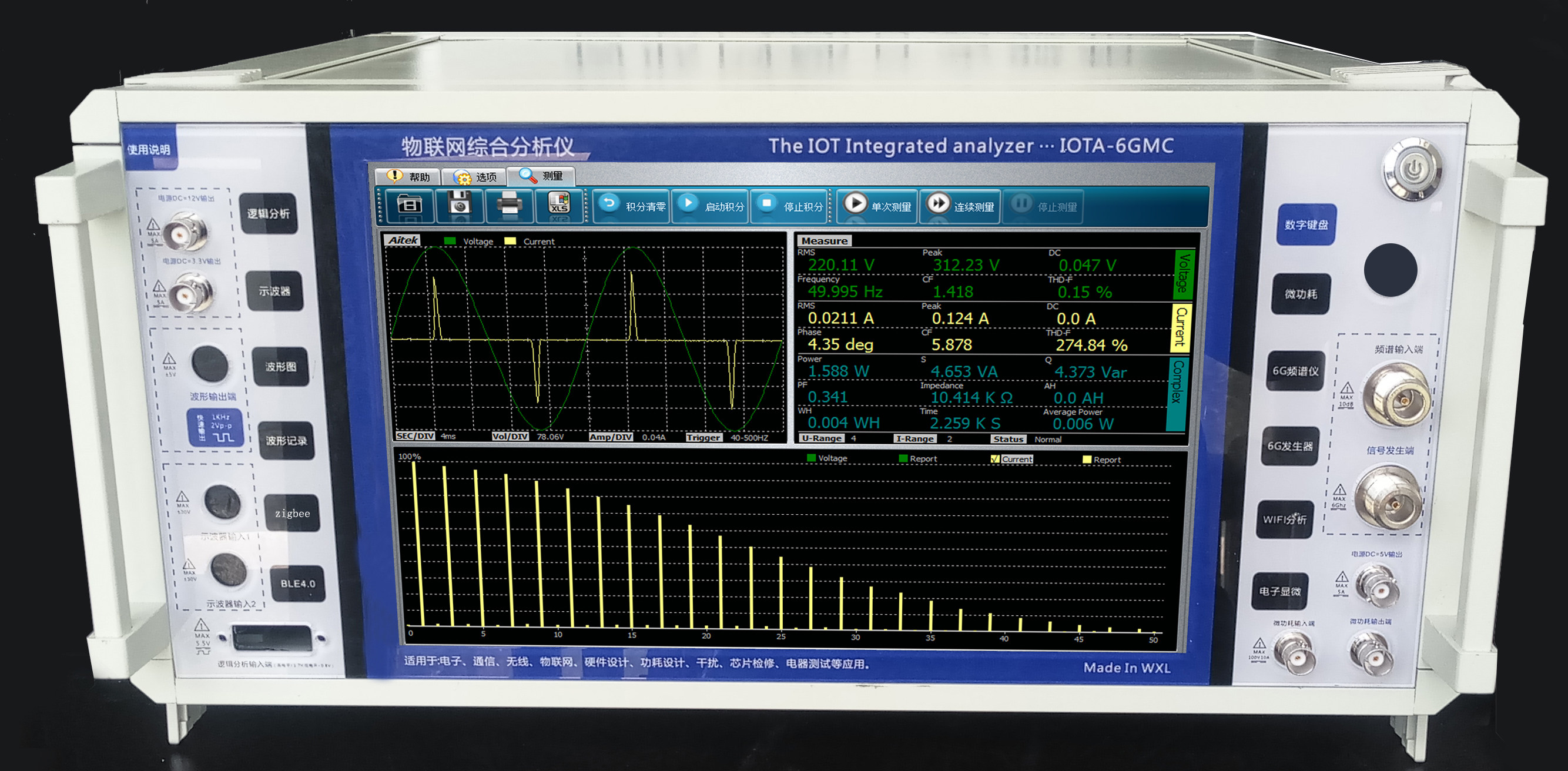The height and width of the screenshot is (771, 1568).
Task: Start integration with 启动积分
Action: 711,206
